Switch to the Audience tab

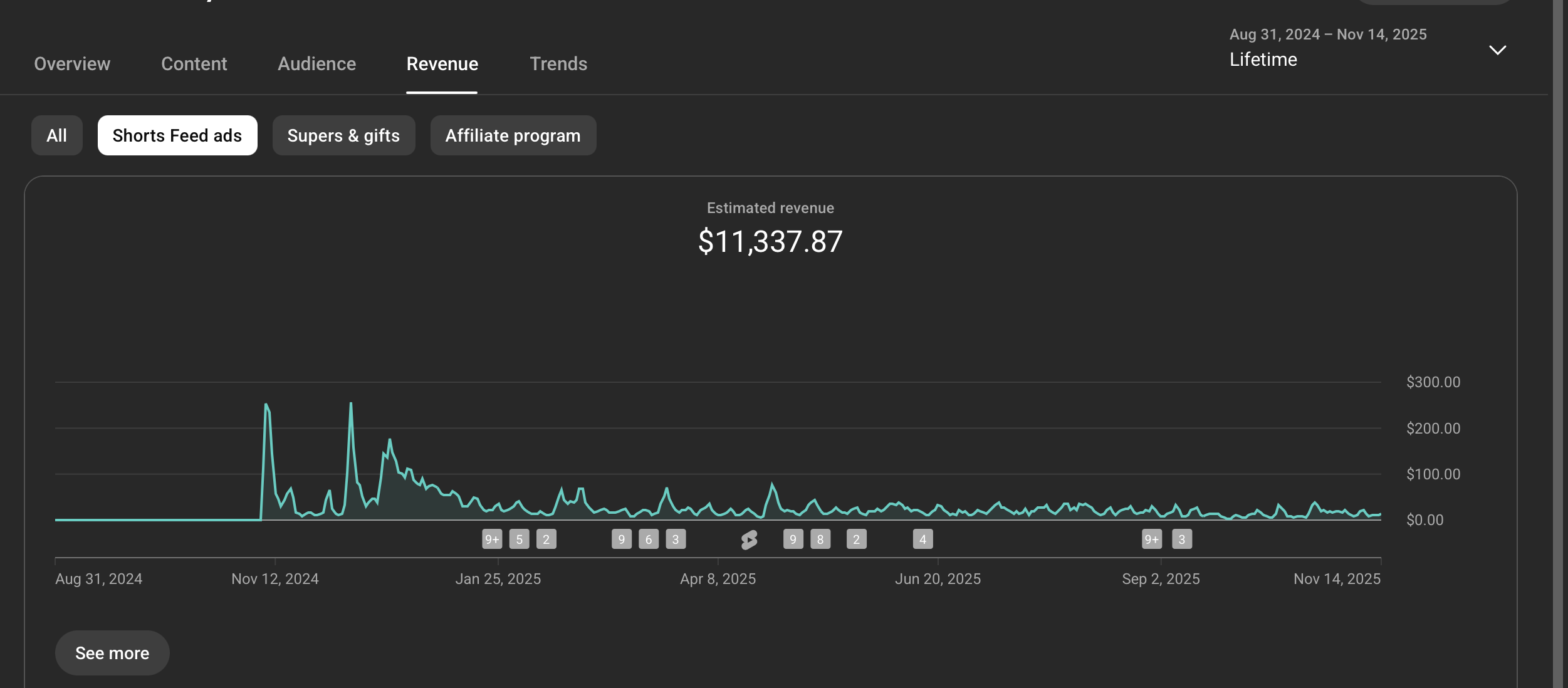pyautogui.click(x=317, y=64)
